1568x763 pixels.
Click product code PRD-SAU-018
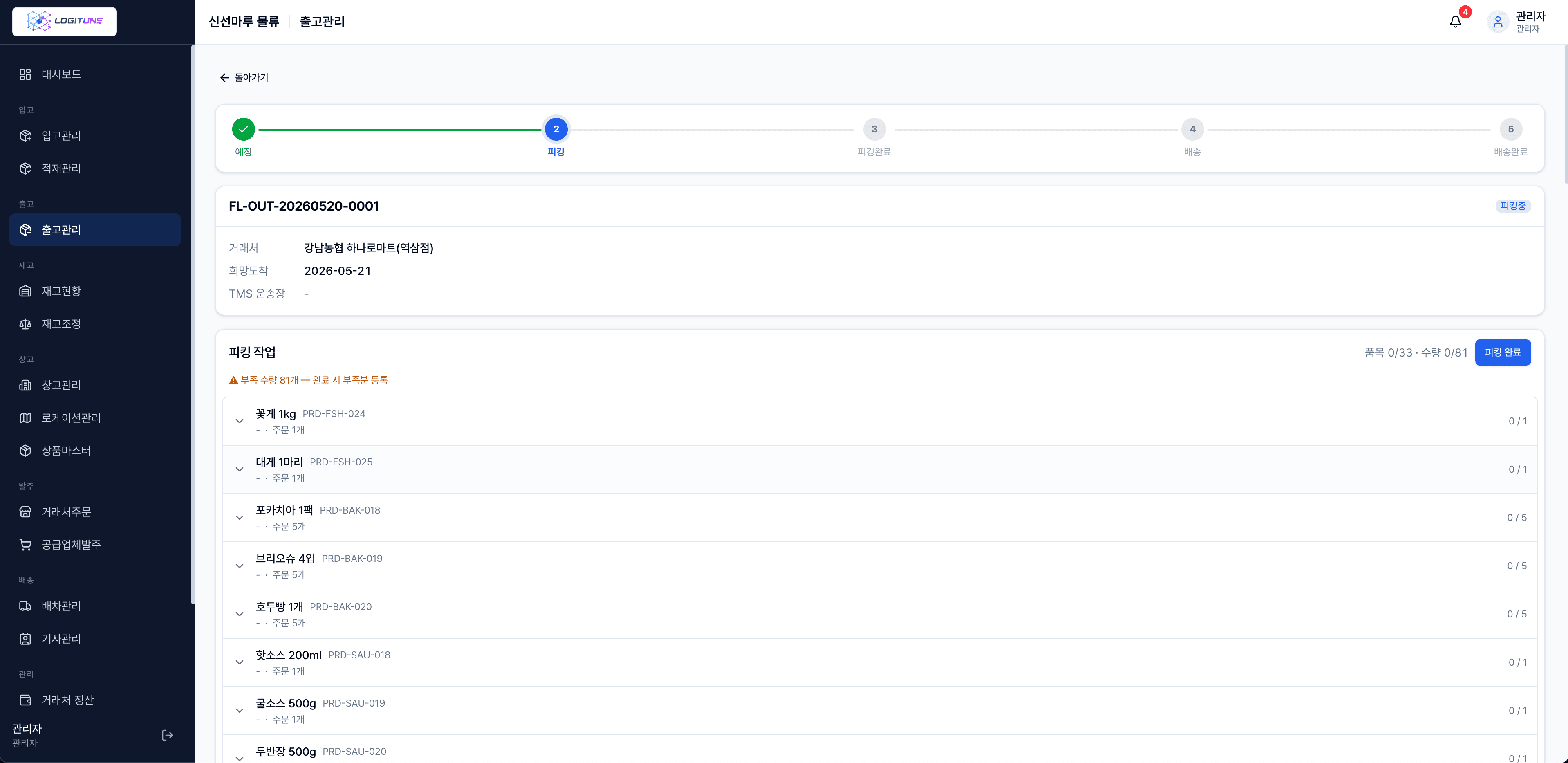coord(359,655)
